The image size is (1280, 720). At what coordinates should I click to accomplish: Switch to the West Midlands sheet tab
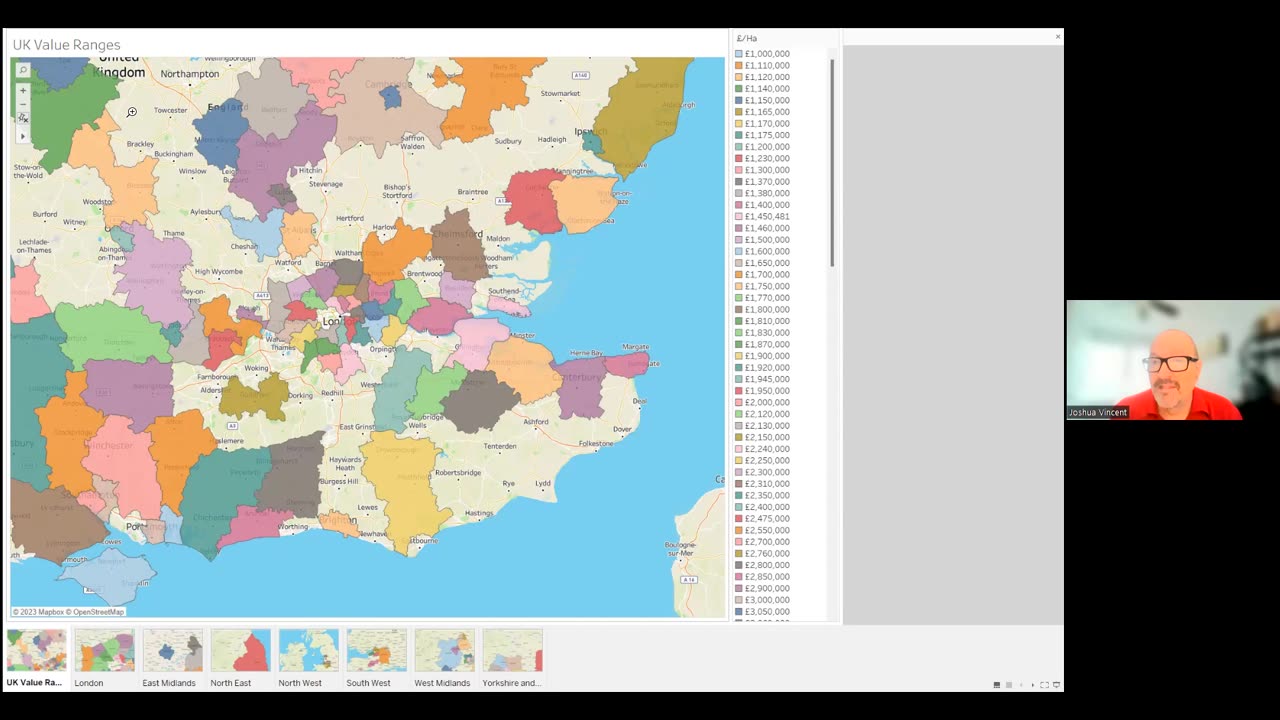(x=444, y=659)
